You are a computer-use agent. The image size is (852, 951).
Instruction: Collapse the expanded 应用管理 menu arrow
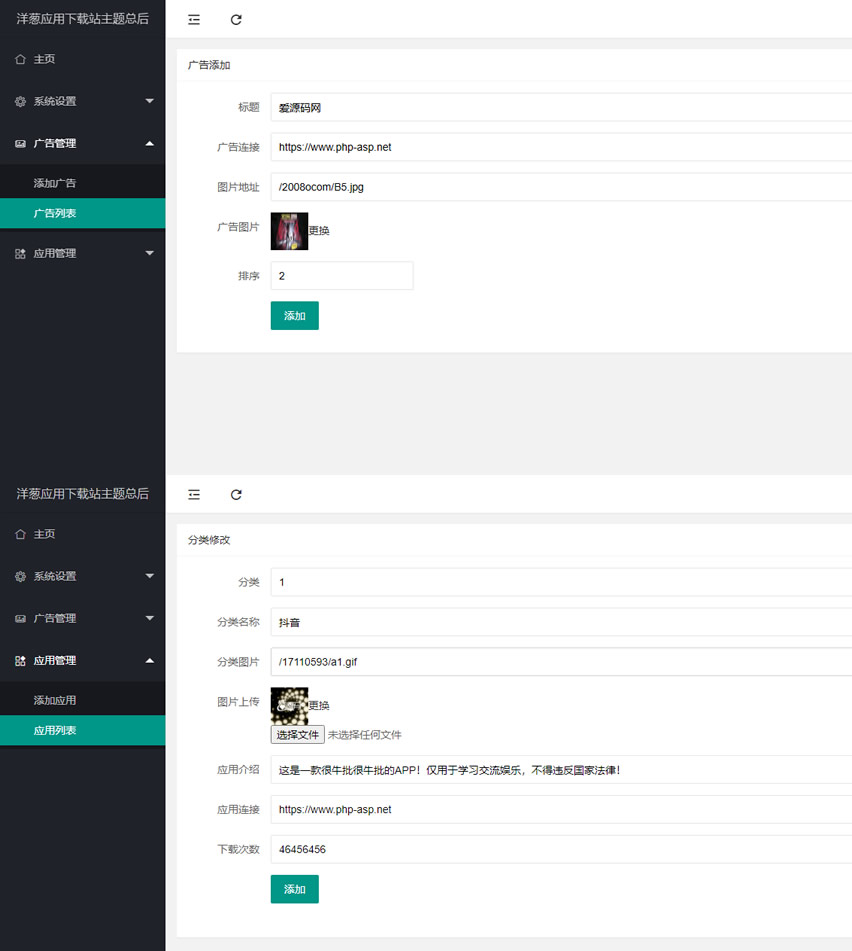click(x=149, y=661)
